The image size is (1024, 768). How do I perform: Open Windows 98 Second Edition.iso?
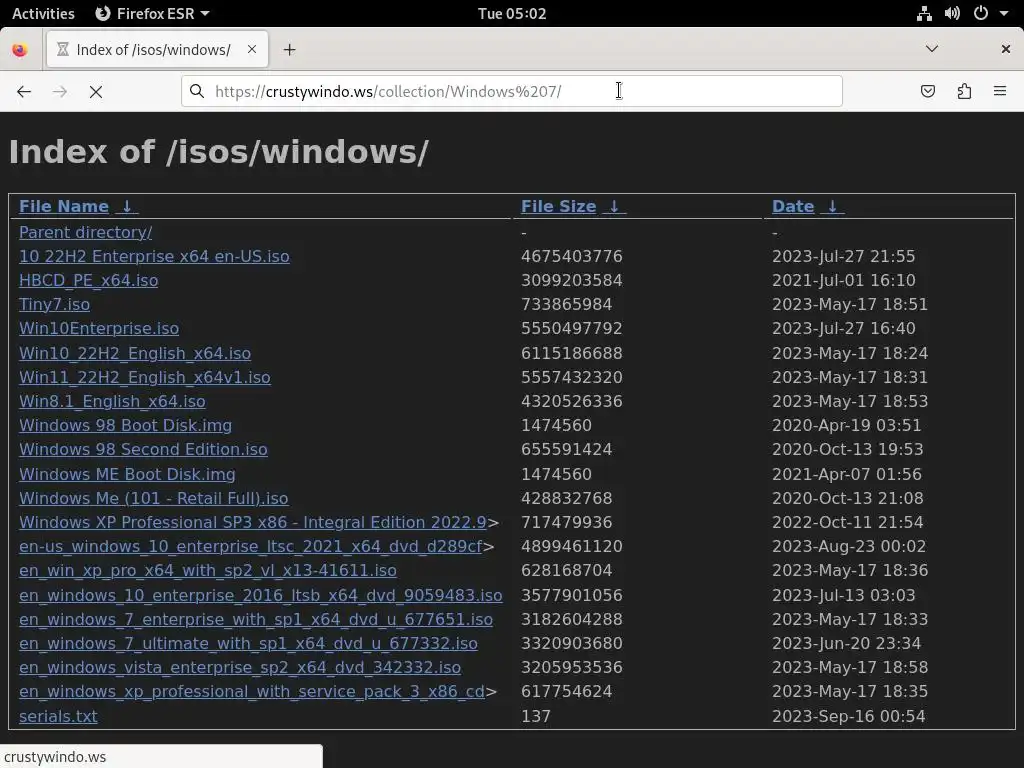[143, 449]
